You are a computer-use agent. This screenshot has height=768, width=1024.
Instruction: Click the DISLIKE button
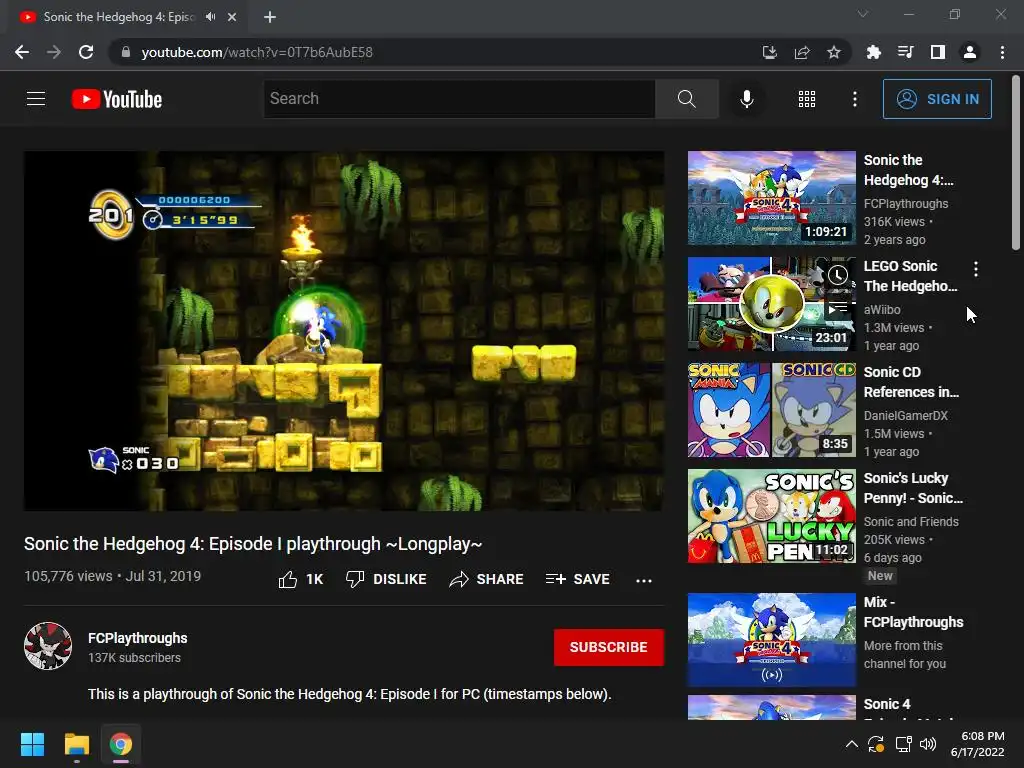click(386, 579)
